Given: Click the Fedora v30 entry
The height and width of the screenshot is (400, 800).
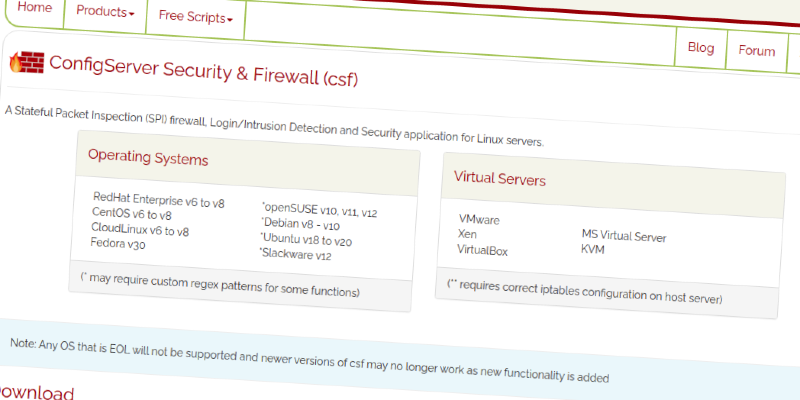Looking at the screenshot, I should (x=118, y=243).
